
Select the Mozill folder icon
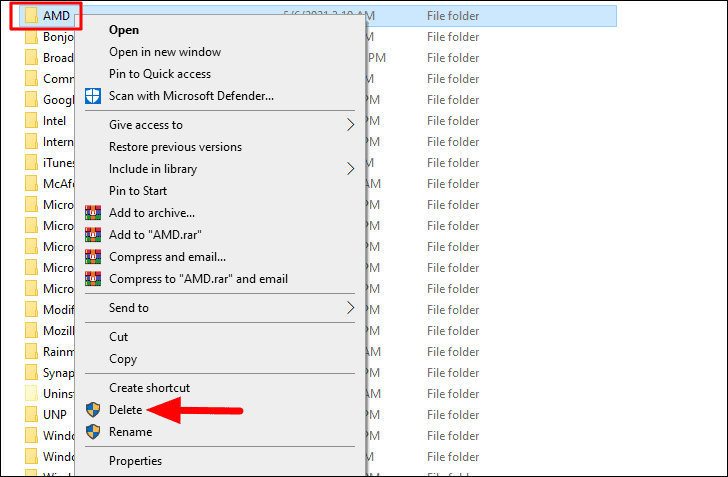click(32, 331)
